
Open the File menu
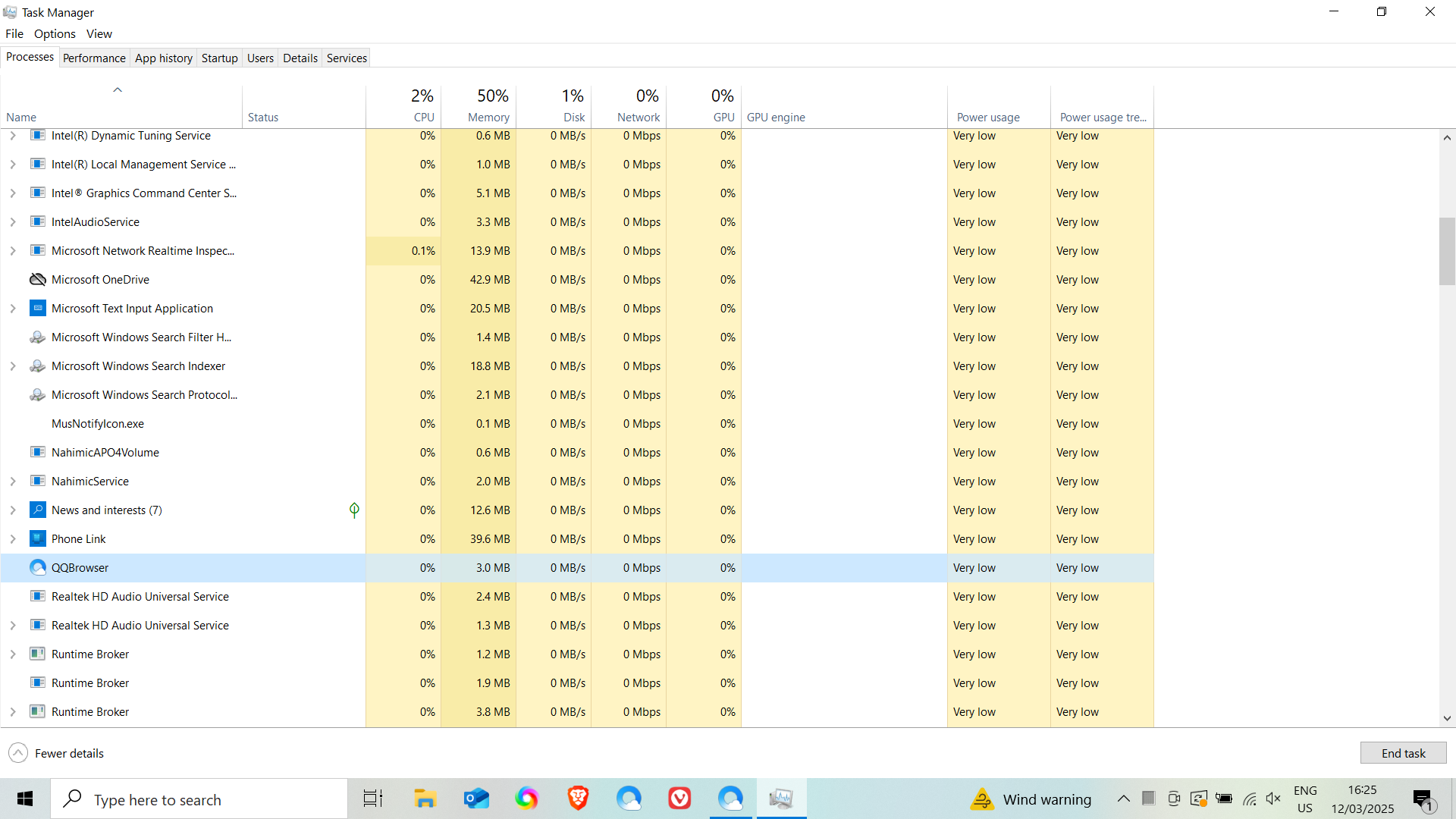[14, 34]
